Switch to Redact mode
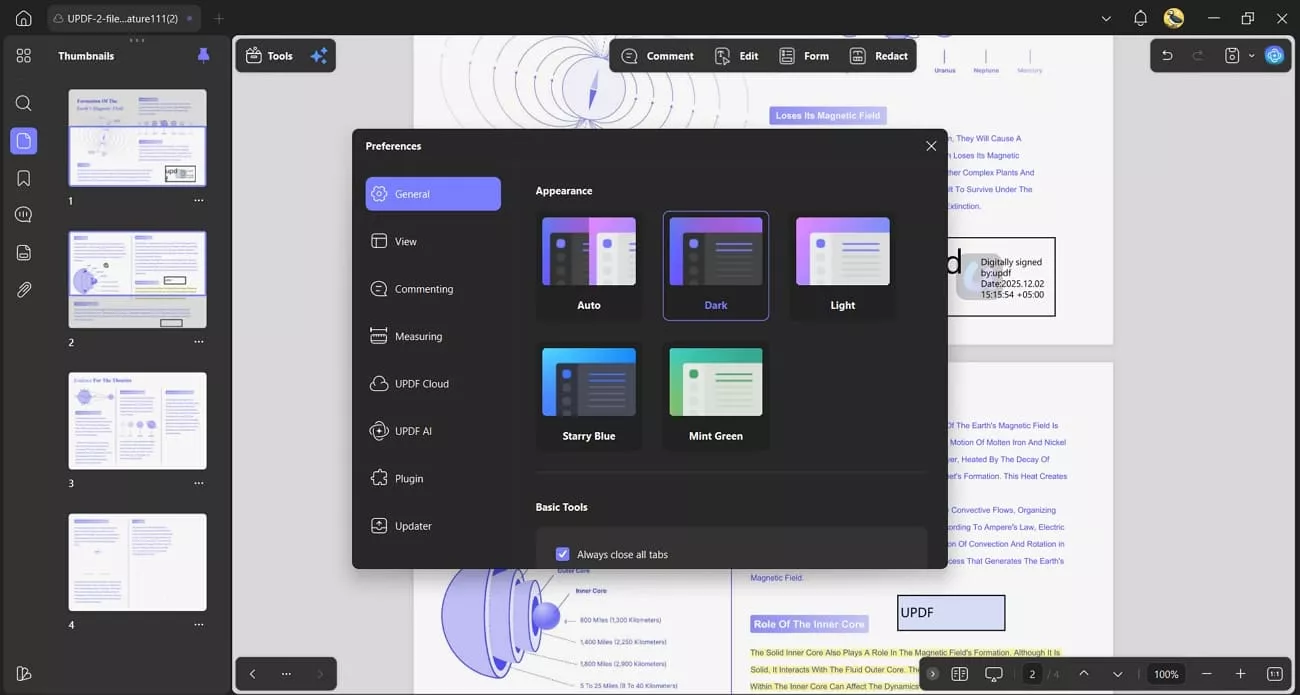 (878, 56)
